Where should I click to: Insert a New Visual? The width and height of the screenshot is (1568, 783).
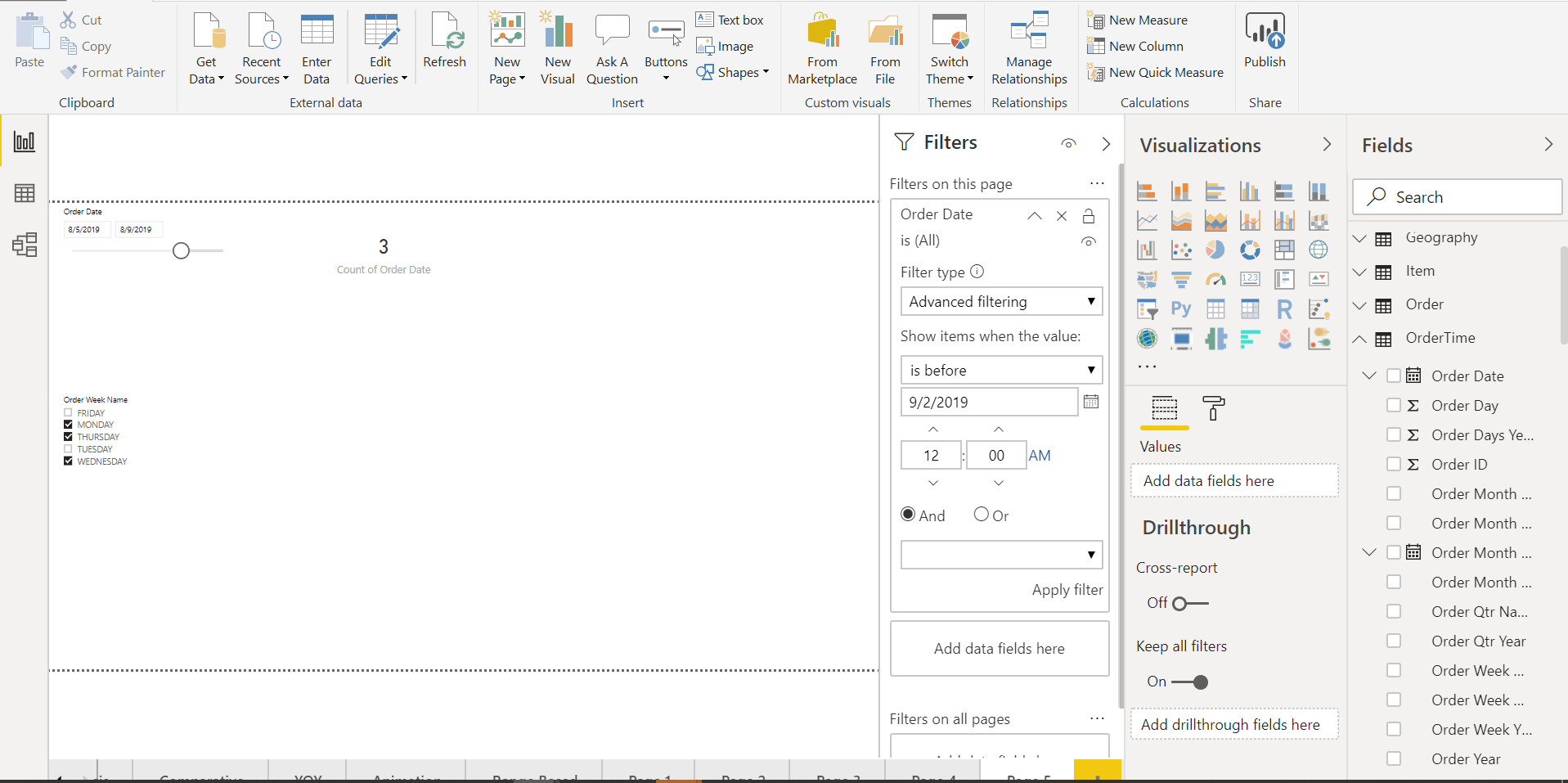[x=558, y=49]
